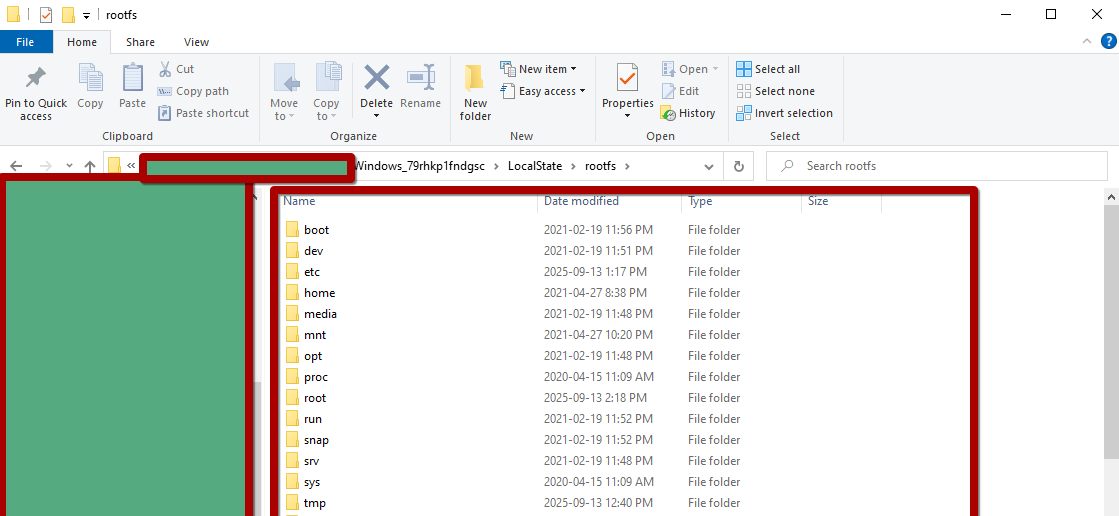Open the File menu
This screenshot has height=516, width=1119.
click(25, 42)
